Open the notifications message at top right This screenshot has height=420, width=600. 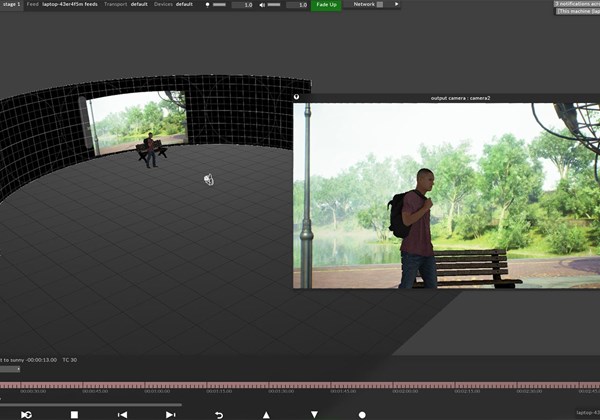[576, 4]
